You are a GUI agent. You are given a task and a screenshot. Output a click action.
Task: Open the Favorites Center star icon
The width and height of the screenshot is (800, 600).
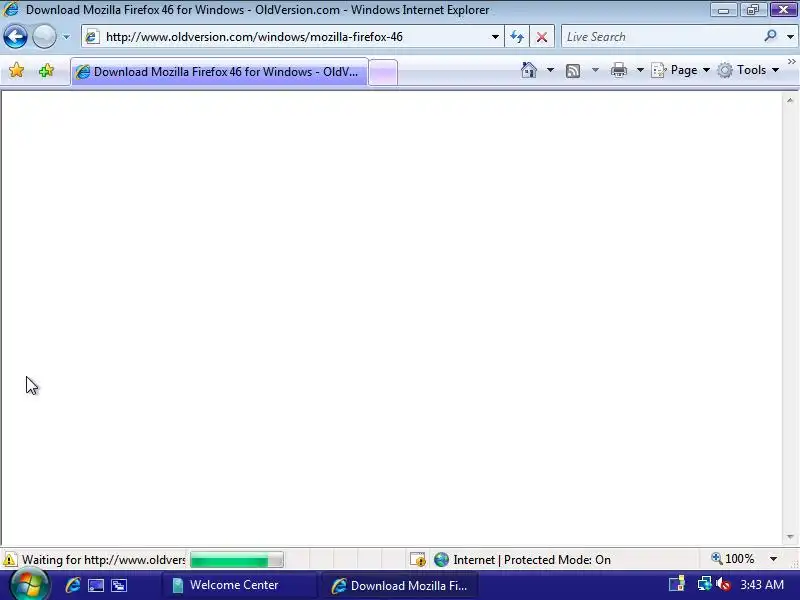[x=16, y=70]
